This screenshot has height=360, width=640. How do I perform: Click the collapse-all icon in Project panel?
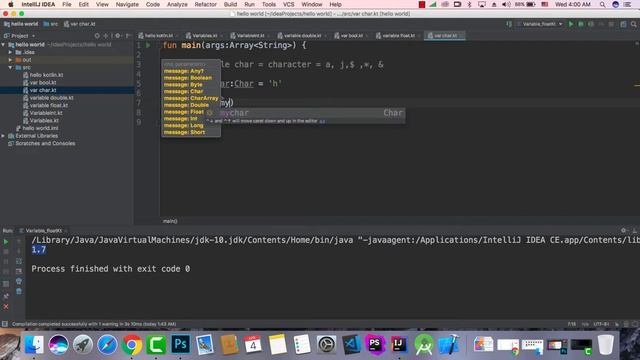coord(106,36)
